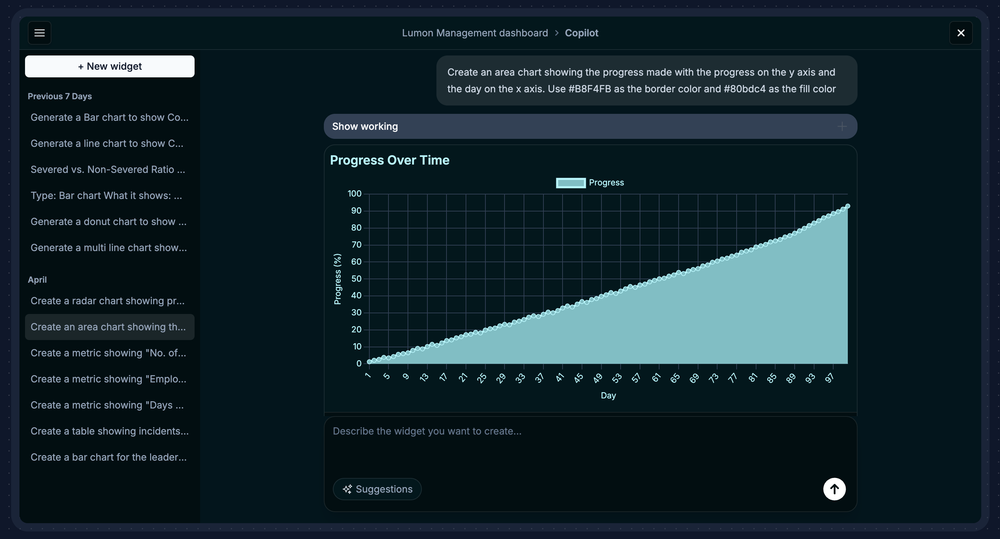Click the last data point on chart
The width and height of the screenshot is (1000, 539).
847,206
